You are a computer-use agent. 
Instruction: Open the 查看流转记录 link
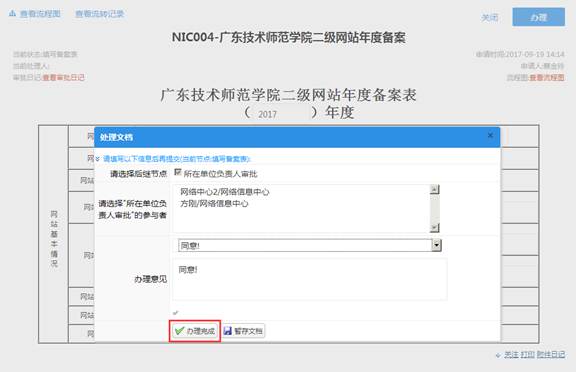pyautogui.click(x=100, y=14)
